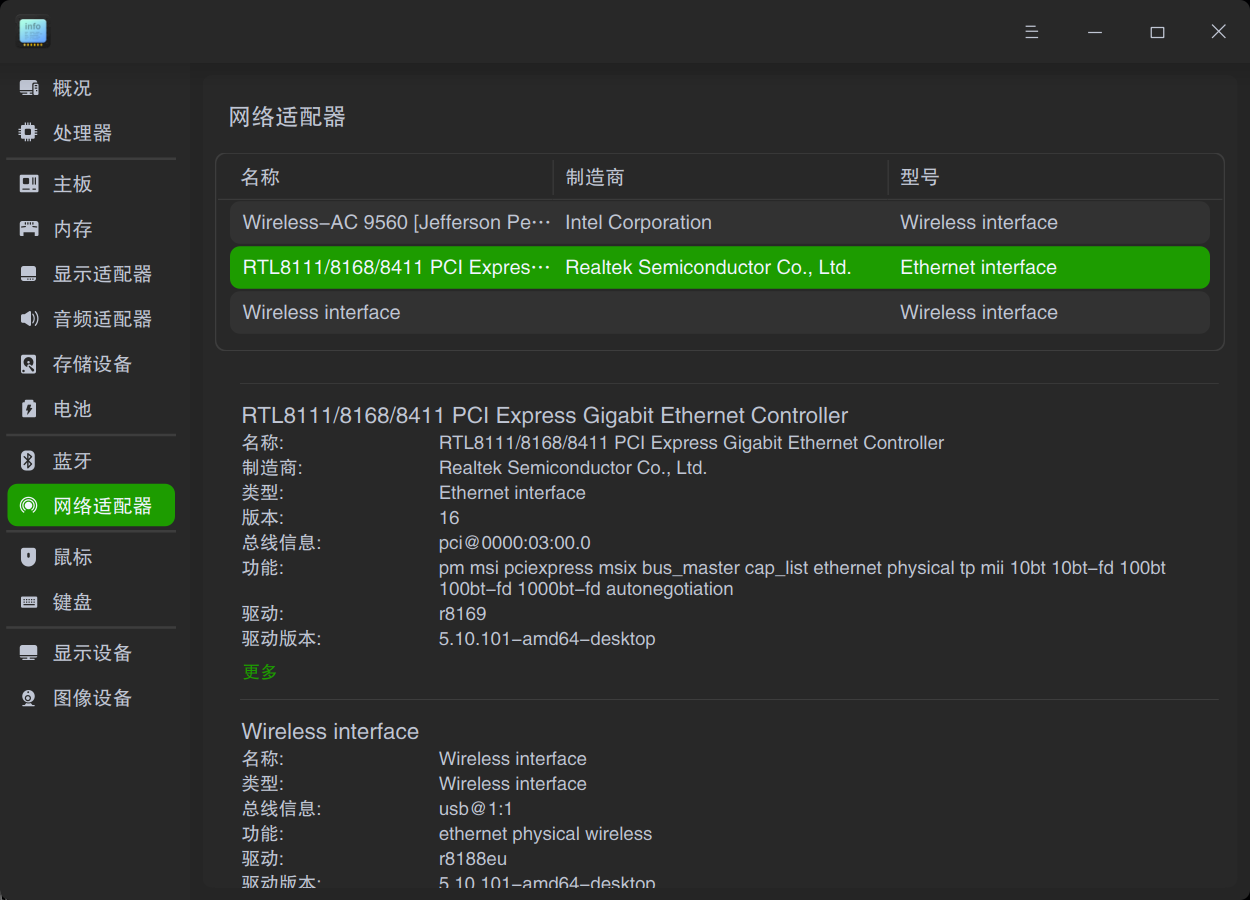This screenshot has height=900, width=1250.
Task: Select the 显示适配器 display adapter icon
Action: point(29,274)
